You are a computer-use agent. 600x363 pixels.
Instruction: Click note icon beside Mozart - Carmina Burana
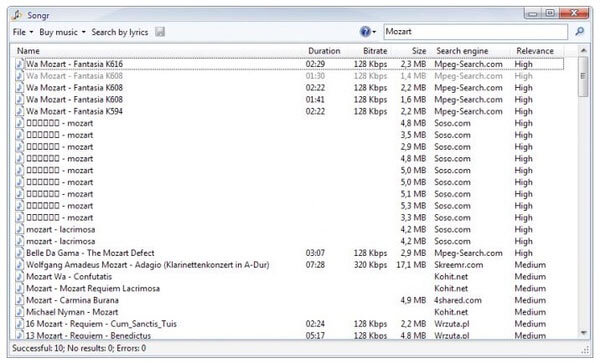[x=20, y=301]
